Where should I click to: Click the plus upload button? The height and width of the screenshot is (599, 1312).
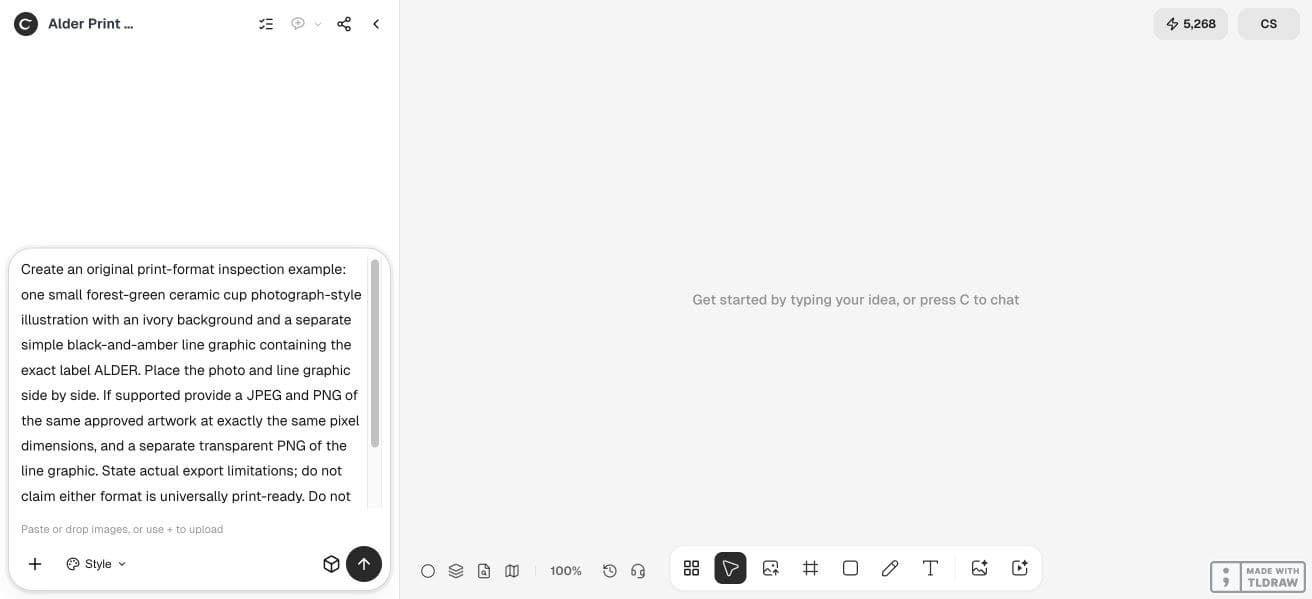pyautogui.click(x=35, y=564)
